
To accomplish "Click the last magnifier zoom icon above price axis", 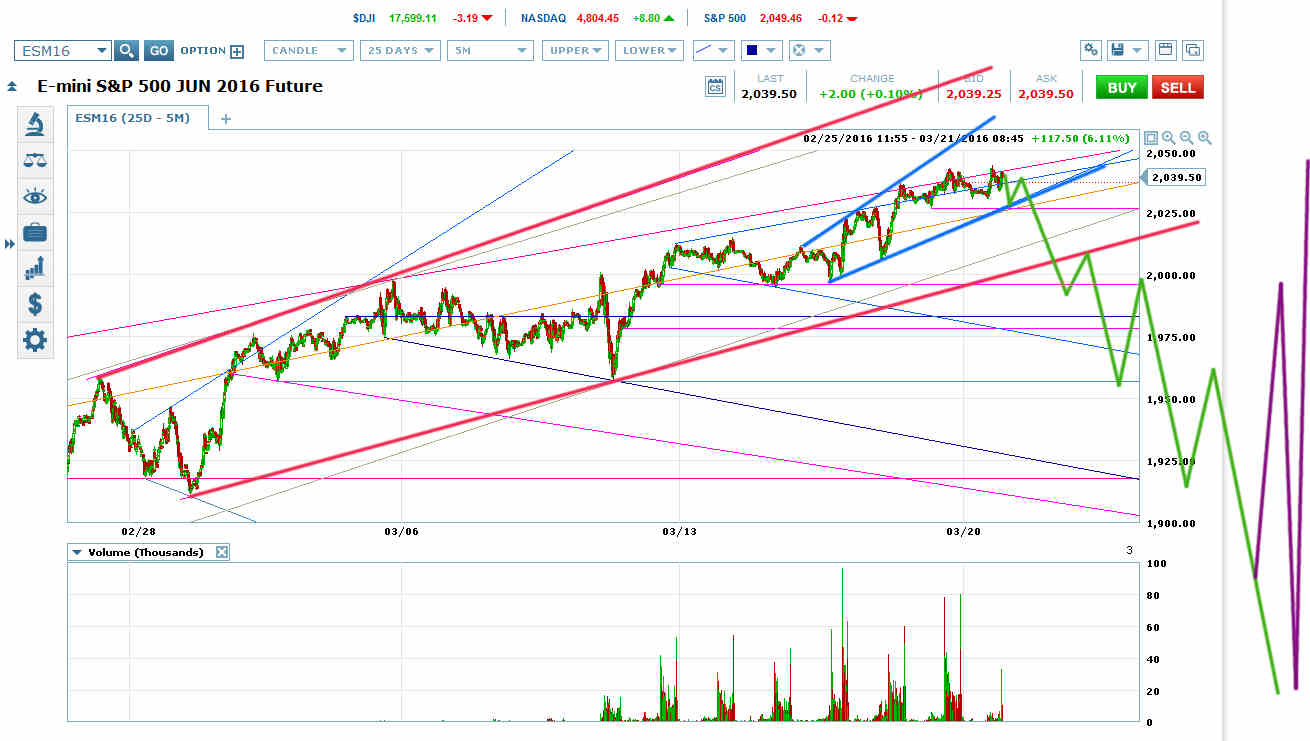I will [x=1205, y=138].
